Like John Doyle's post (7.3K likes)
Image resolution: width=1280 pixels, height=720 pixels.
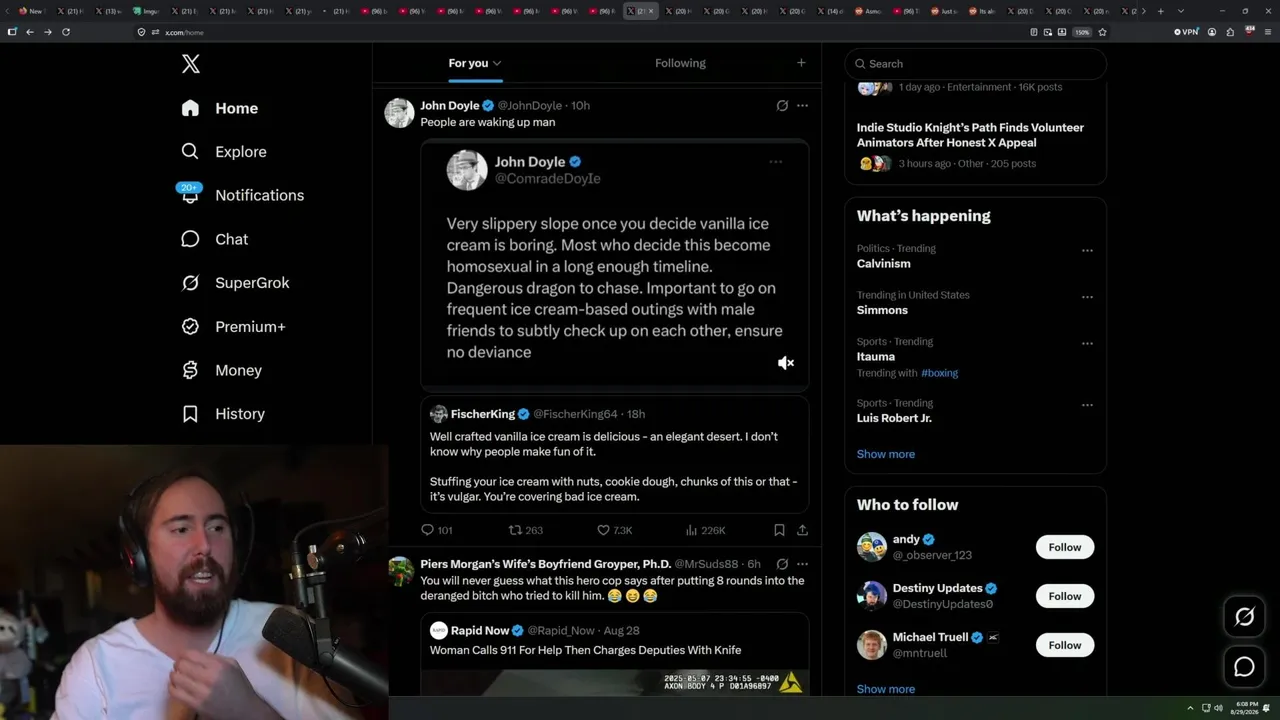(614, 530)
